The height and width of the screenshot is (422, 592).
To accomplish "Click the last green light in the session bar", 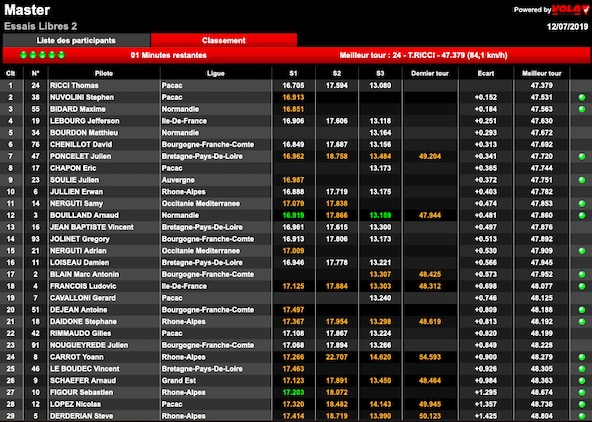I will pyautogui.click(x=61, y=55).
